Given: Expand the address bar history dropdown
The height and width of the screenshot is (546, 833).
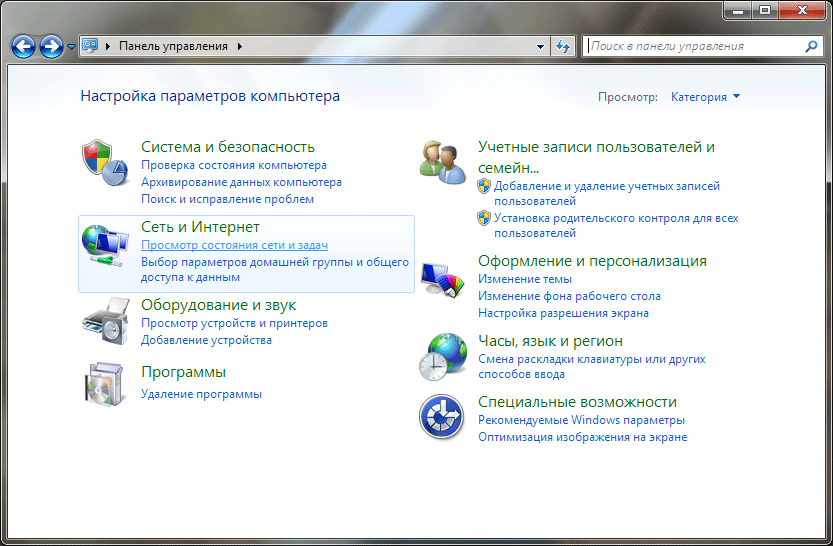Looking at the screenshot, I should pyautogui.click(x=540, y=46).
